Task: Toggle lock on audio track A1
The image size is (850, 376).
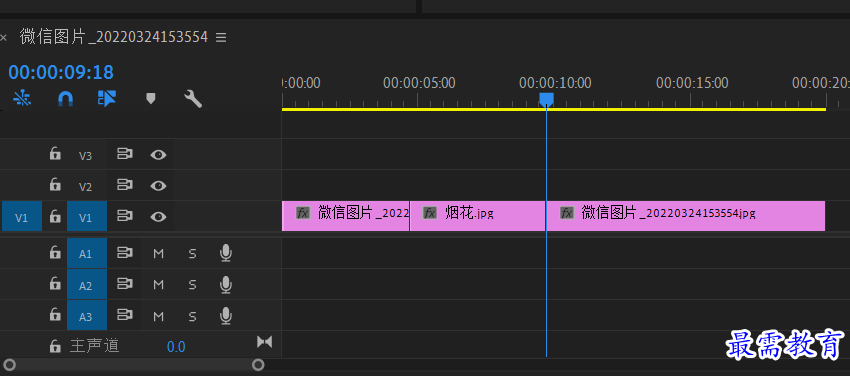Action: (55, 252)
